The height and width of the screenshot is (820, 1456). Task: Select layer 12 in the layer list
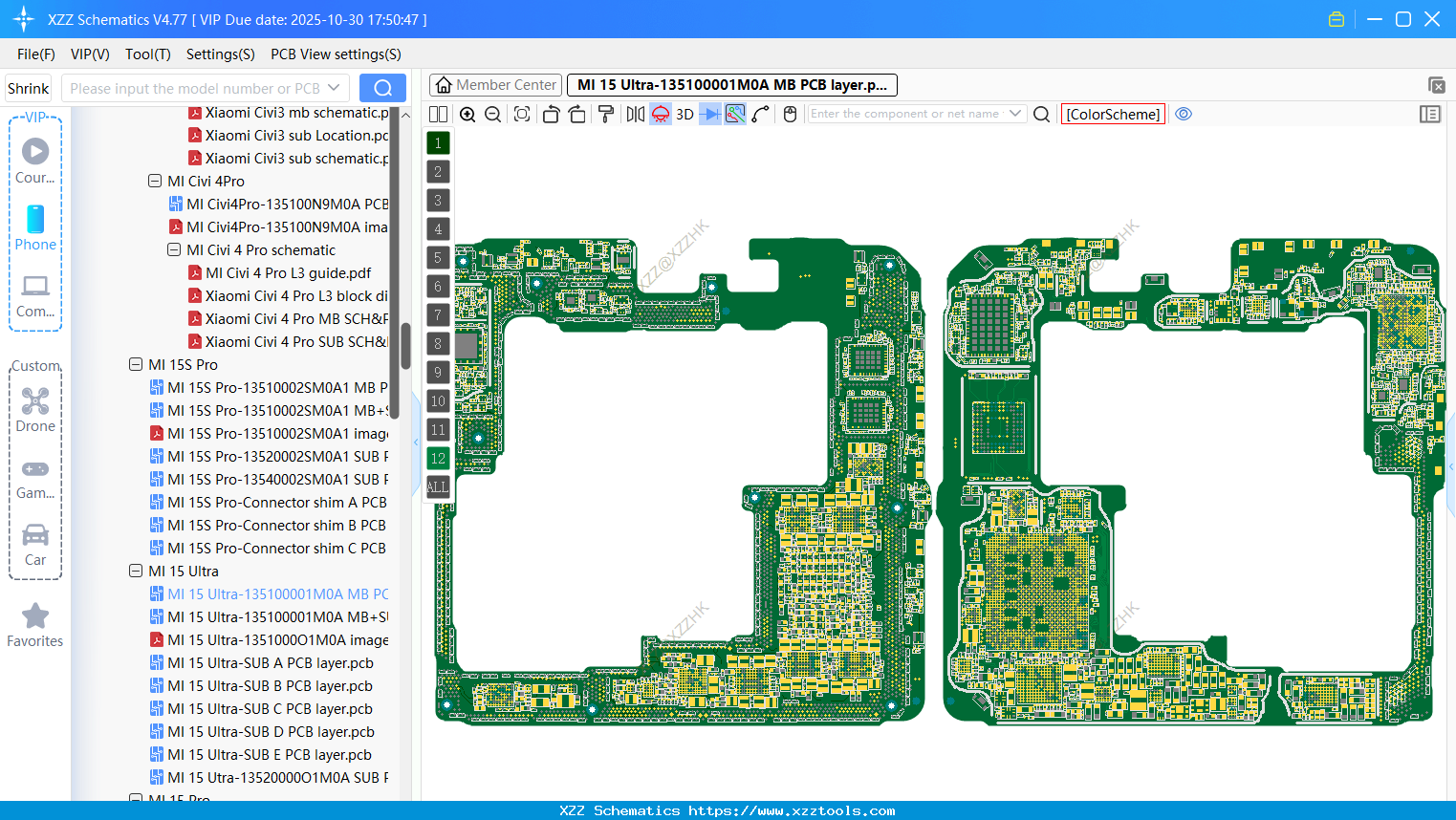(x=438, y=458)
